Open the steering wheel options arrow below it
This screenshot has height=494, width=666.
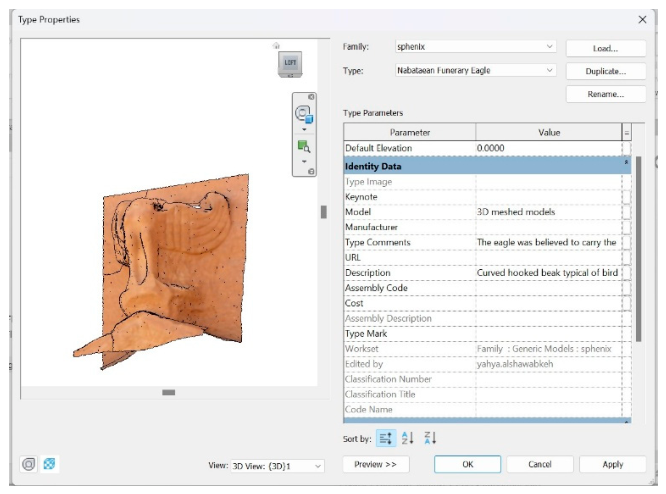tap(304, 129)
